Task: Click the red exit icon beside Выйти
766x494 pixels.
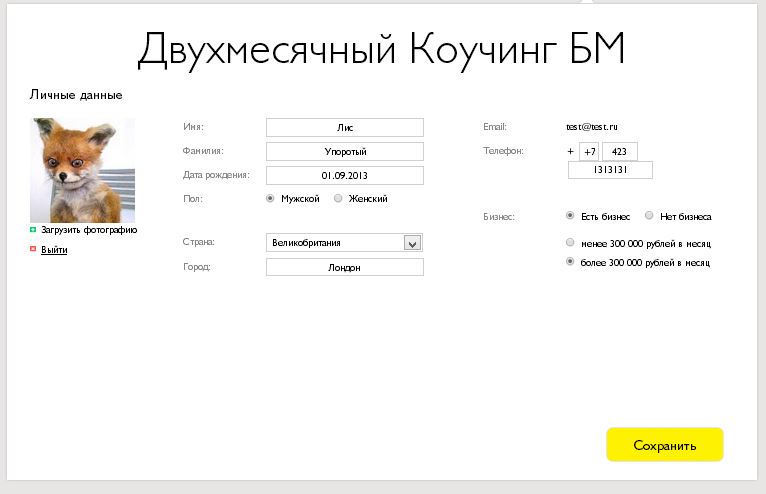Action: 33,249
